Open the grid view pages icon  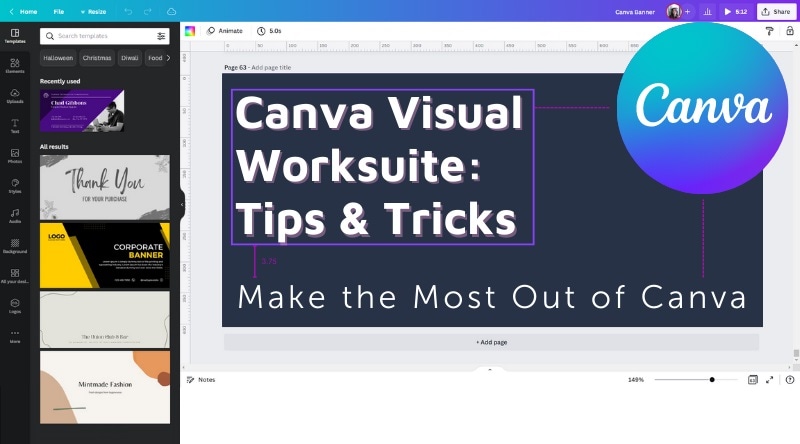click(x=753, y=380)
